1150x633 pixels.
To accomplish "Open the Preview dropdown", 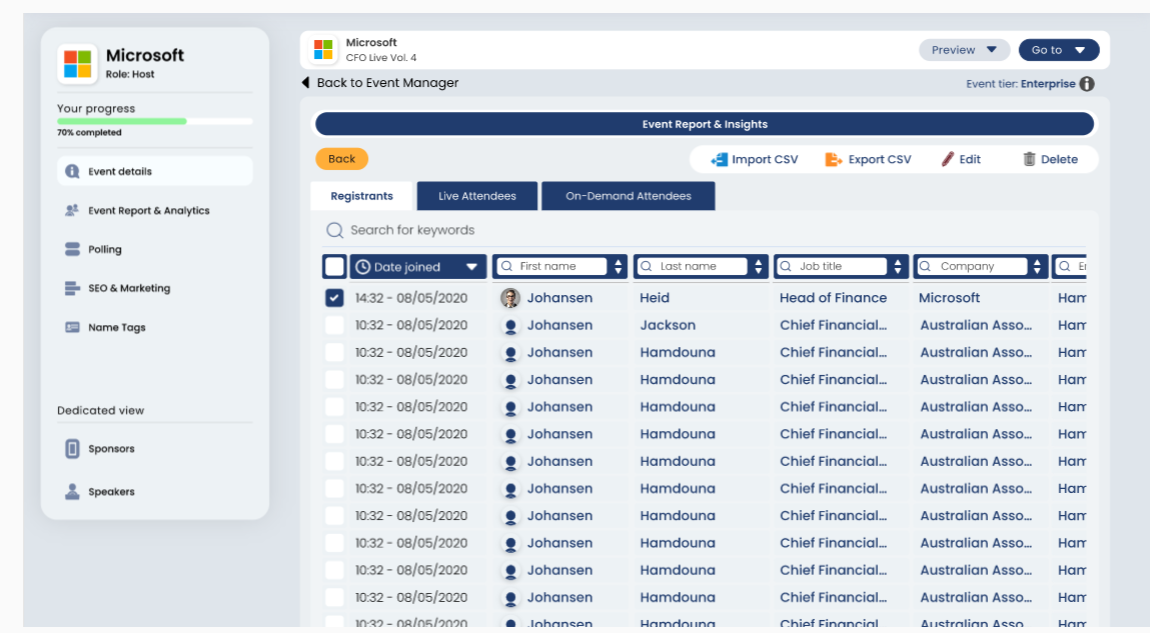I will click(x=963, y=50).
